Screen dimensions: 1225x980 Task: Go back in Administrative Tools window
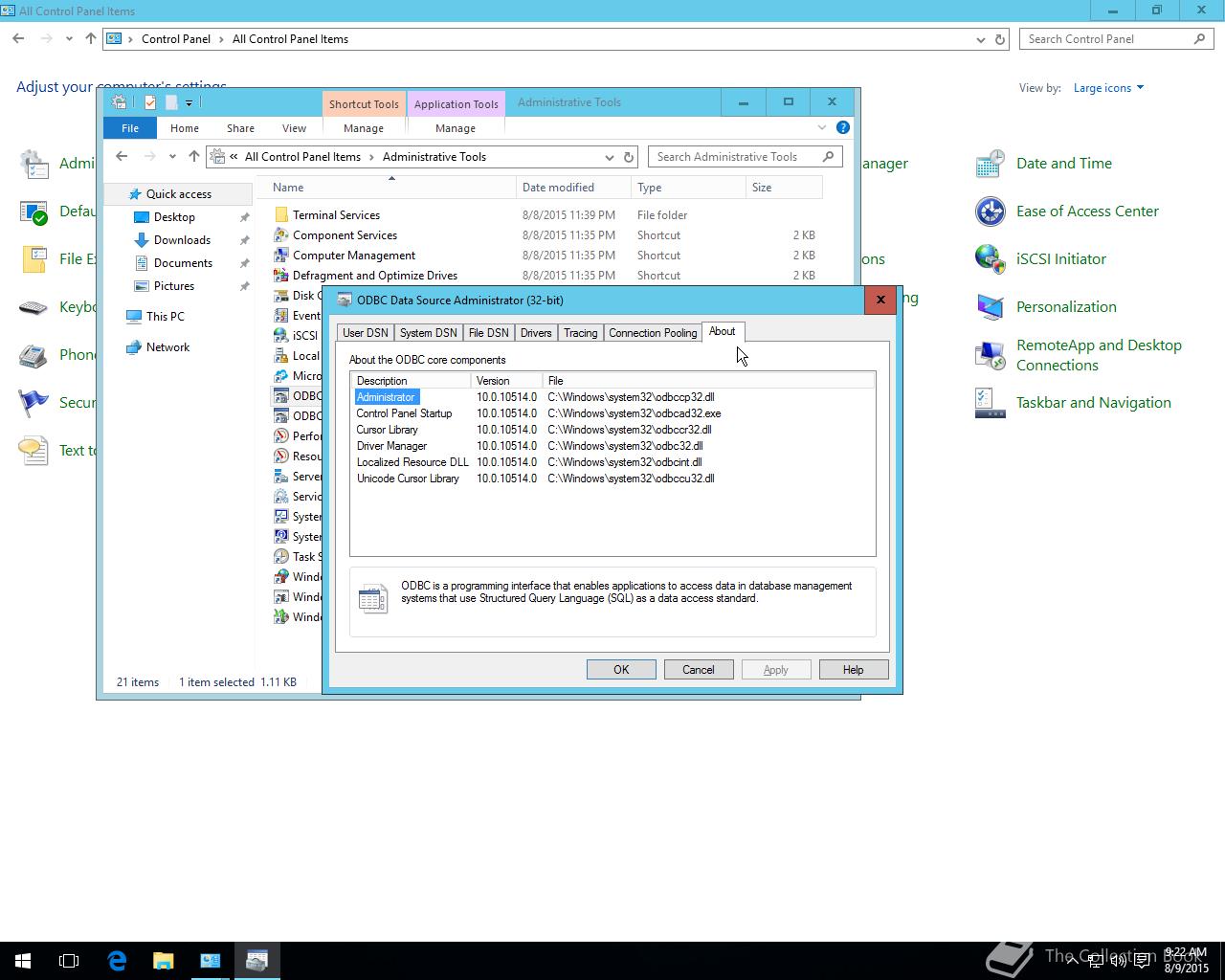[122, 157]
